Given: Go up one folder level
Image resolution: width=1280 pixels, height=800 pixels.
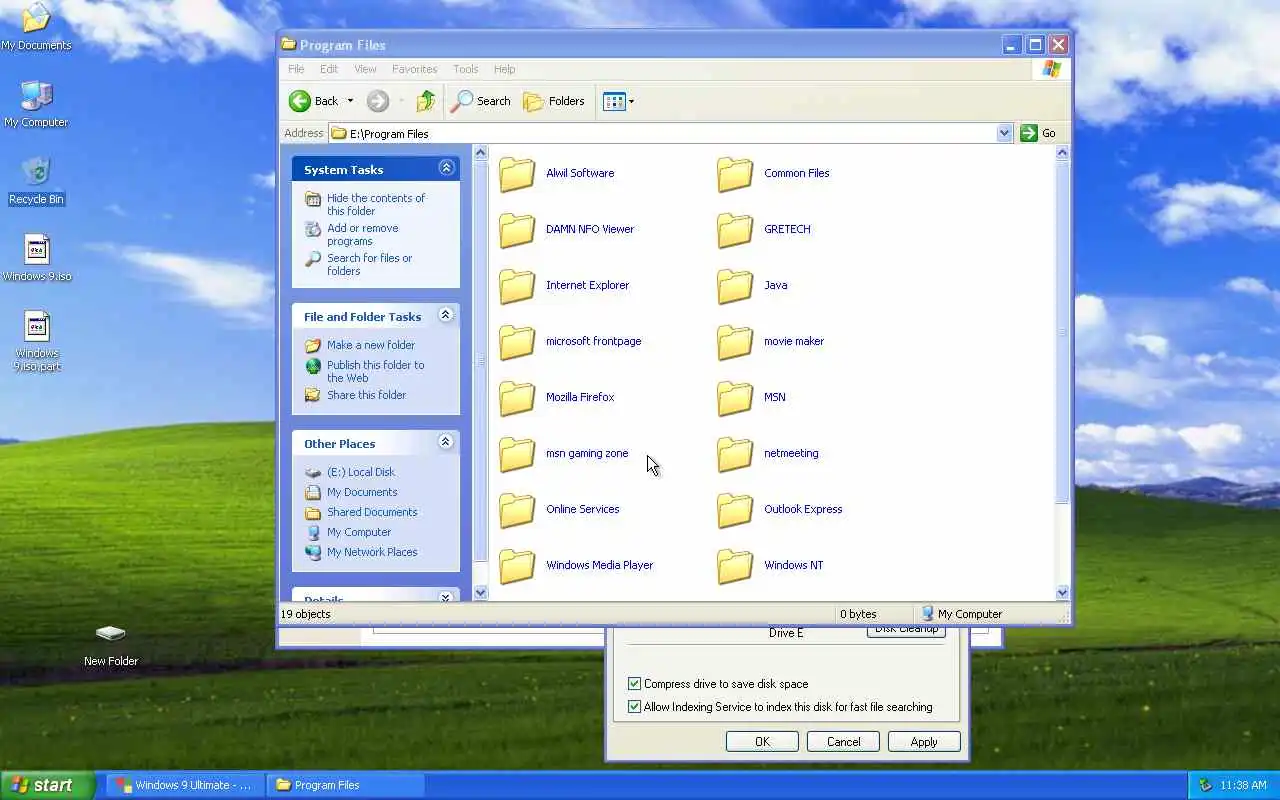Looking at the screenshot, I should point(426,101).
